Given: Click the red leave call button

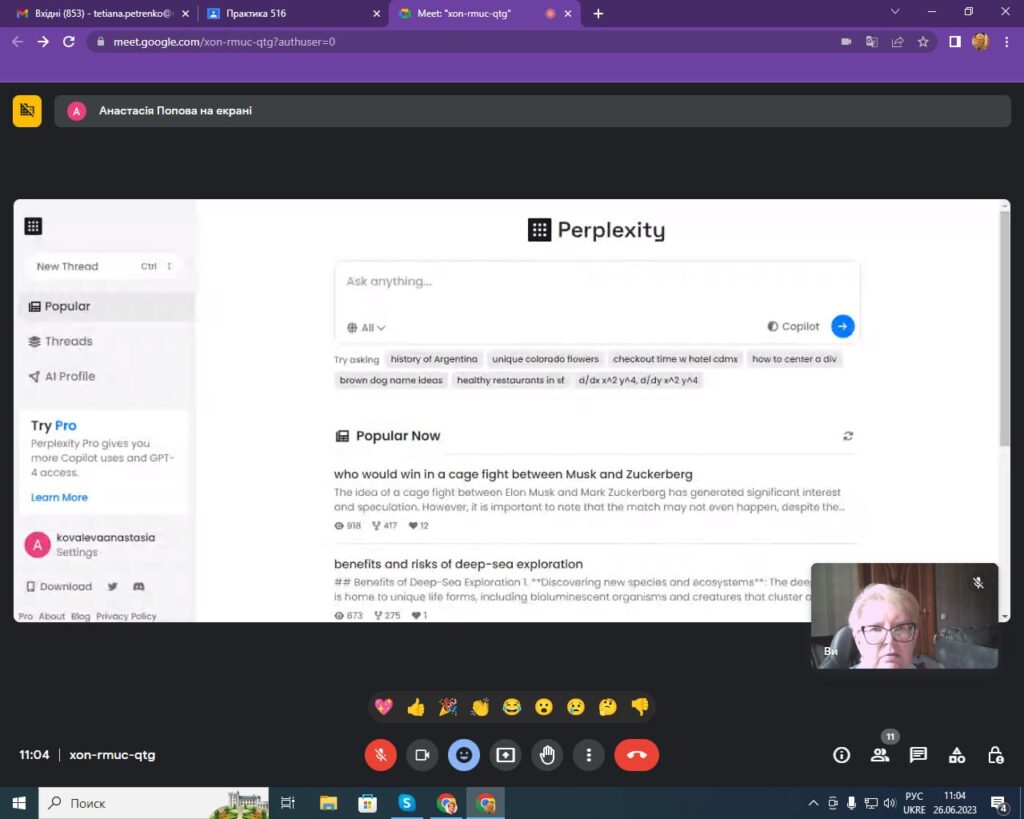Looking at the screenshot, I should [636, 755].
